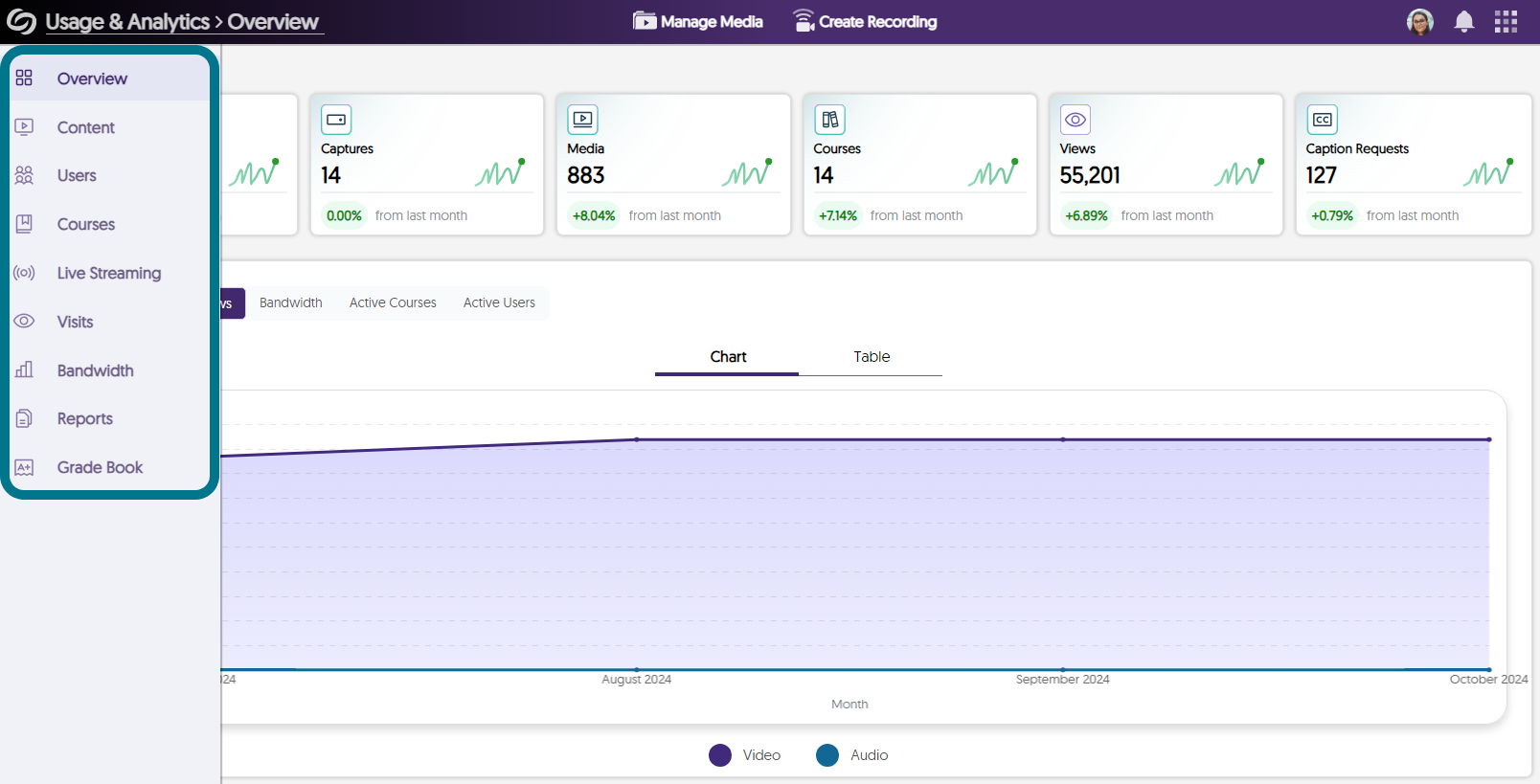The height and width of the screenshot is (784, 1540).
Task: Click the user profile avatar
Action: (1419, 22)
